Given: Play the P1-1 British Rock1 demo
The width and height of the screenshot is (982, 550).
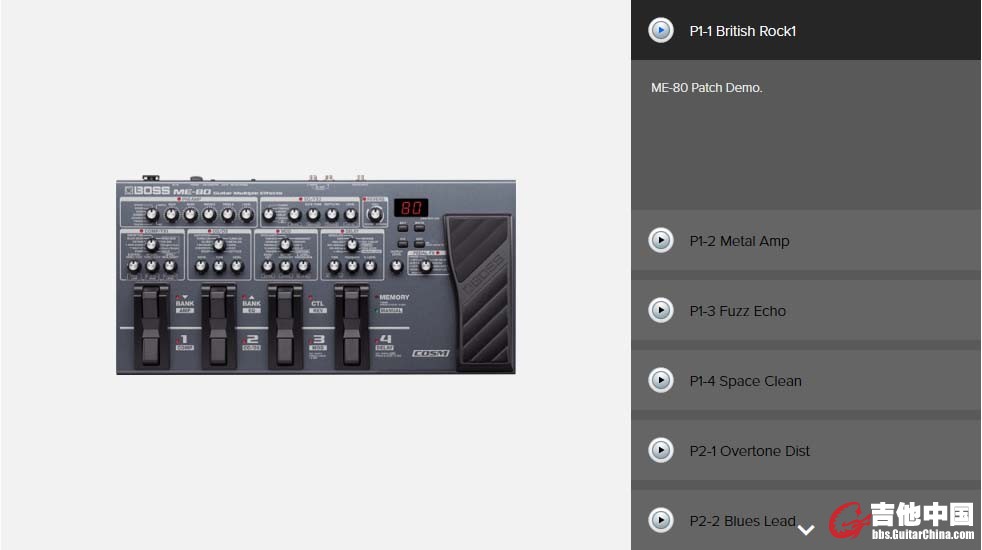Looking at the screenshot, I should coord(661,31).
